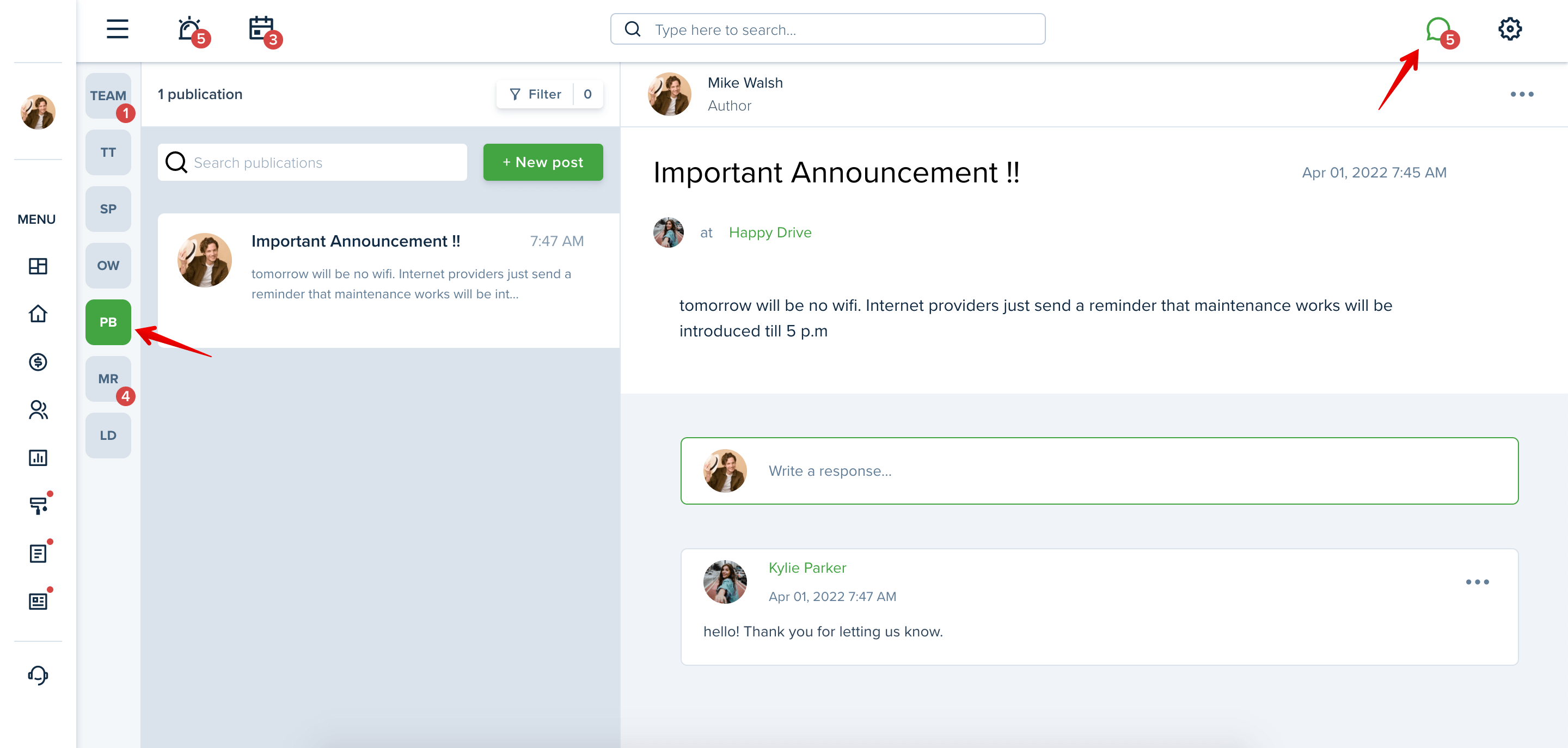Select the OW tab
The height and width of the screenshot is (748, 1568).
[x=108, y=265]
